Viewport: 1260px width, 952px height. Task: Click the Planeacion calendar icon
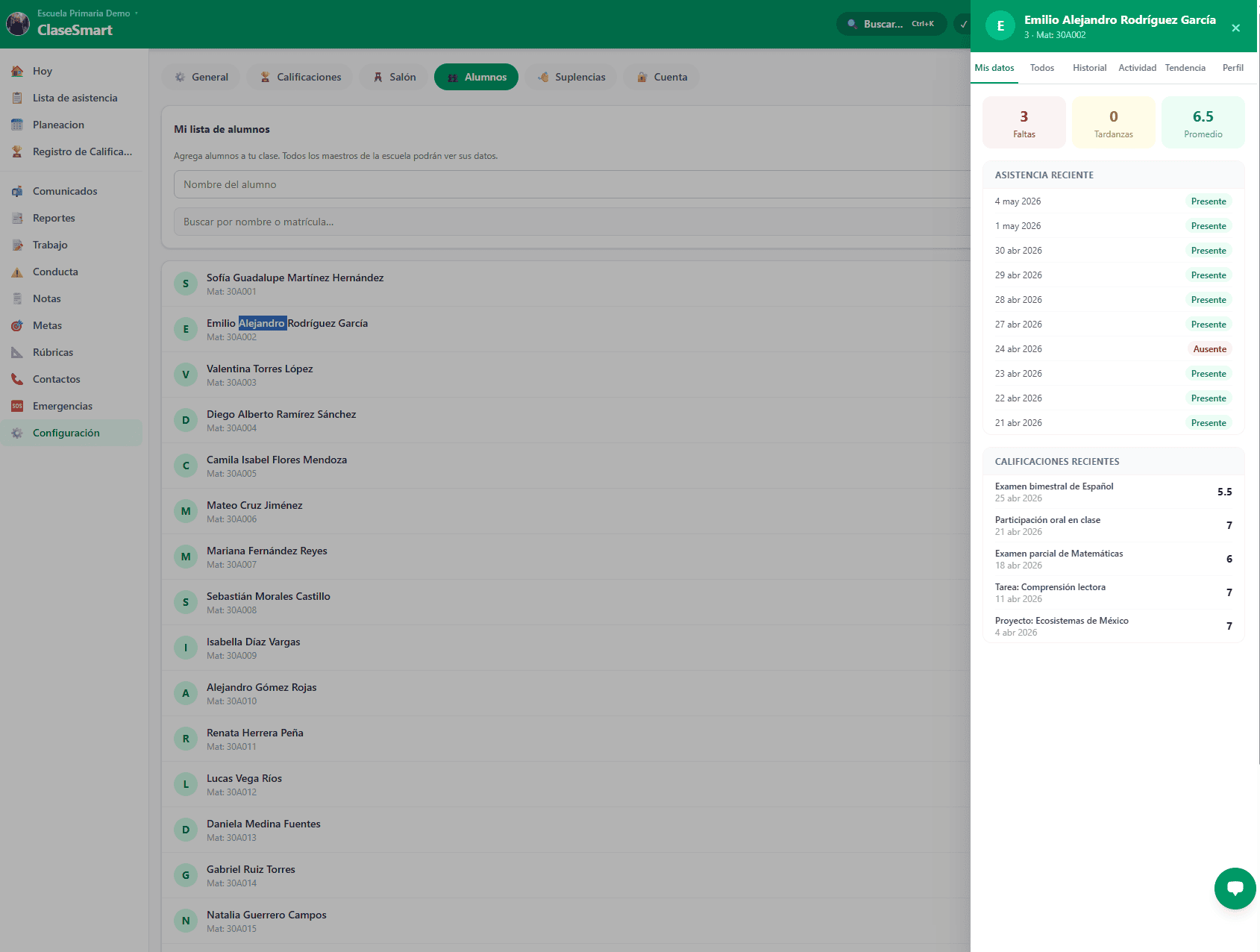[x=17, y=125]
